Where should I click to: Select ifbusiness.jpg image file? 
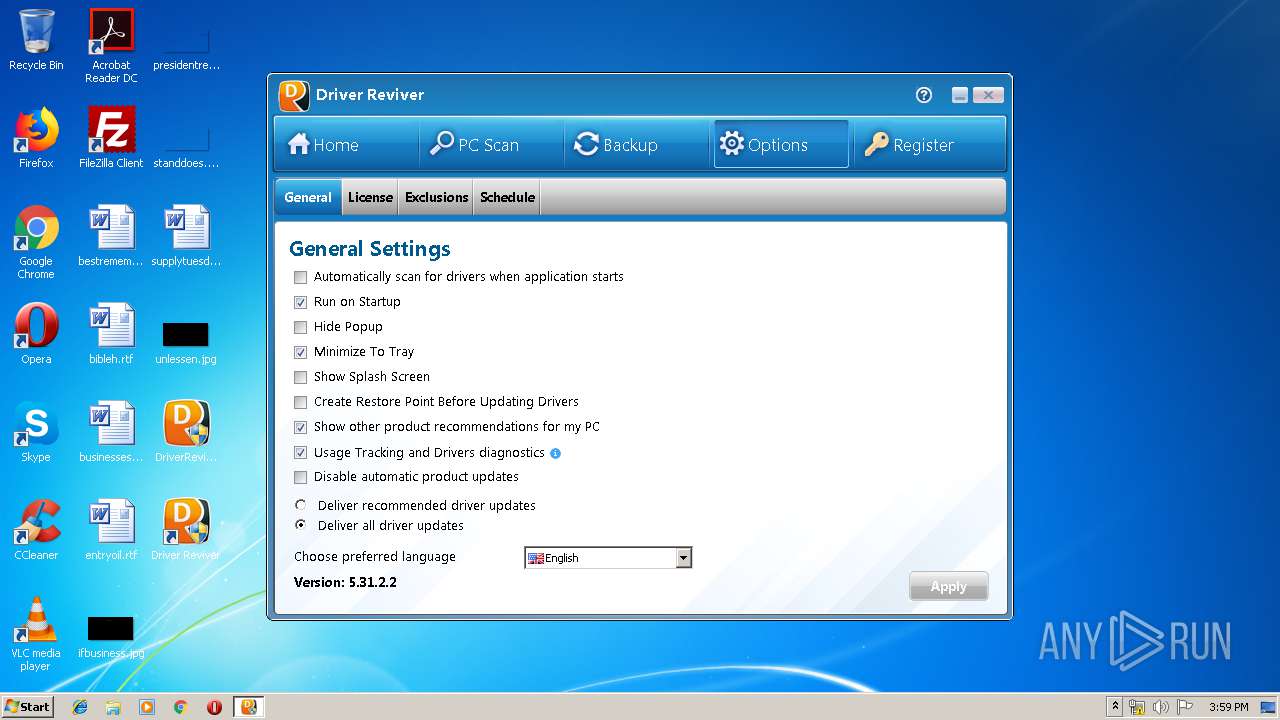[111, 636]
